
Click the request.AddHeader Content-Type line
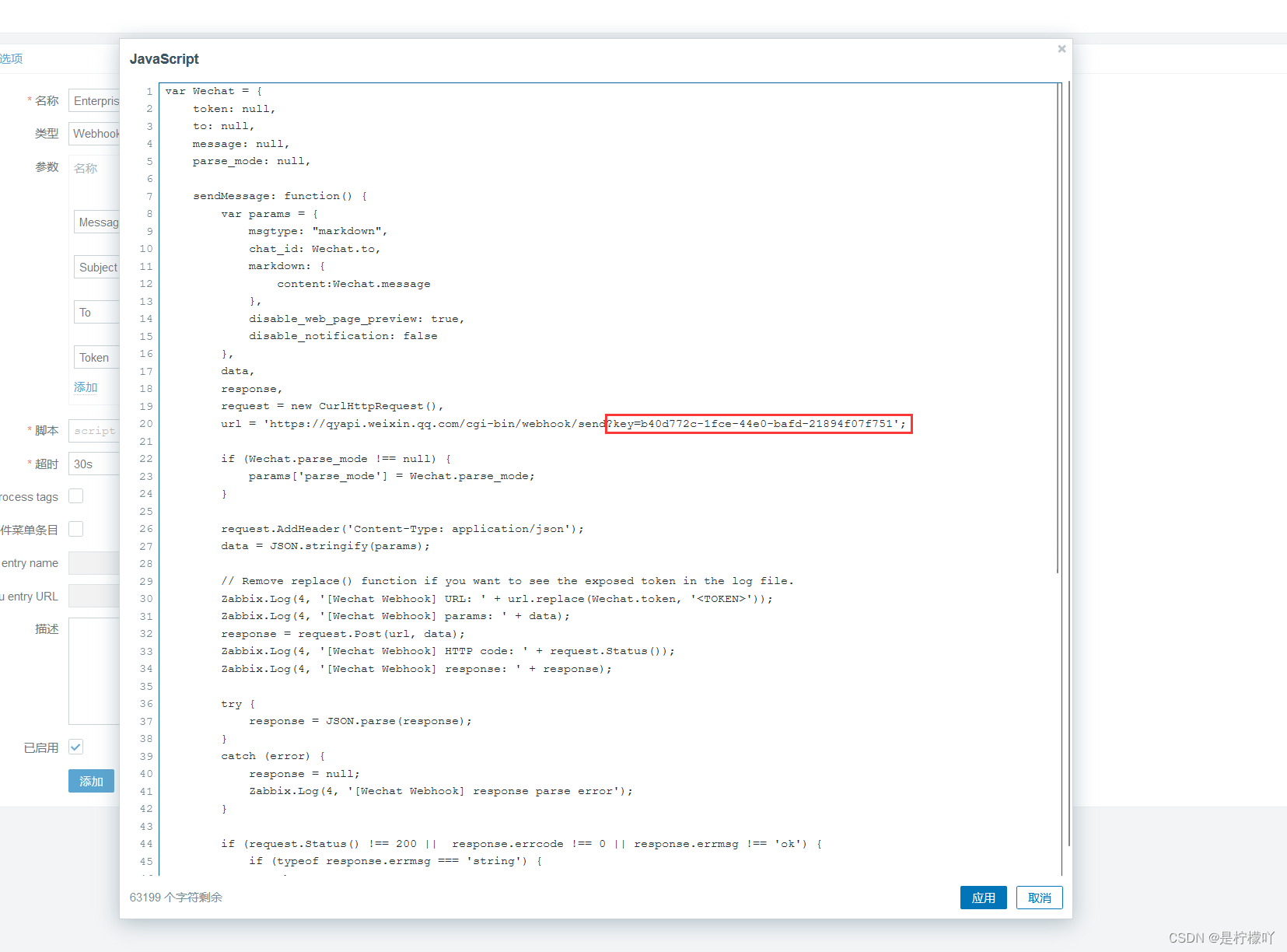coord(402,529)
